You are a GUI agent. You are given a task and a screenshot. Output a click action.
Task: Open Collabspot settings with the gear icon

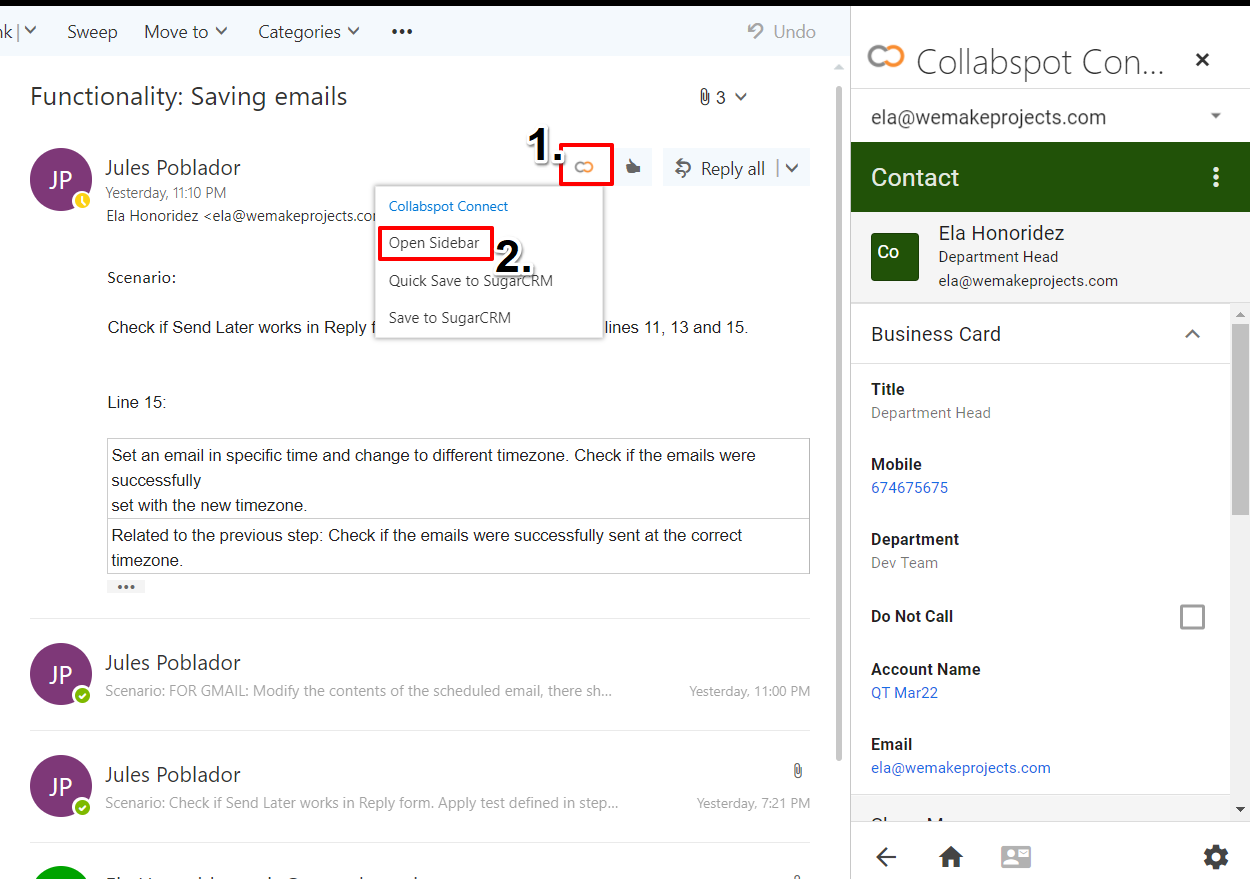coord(1215,857)
